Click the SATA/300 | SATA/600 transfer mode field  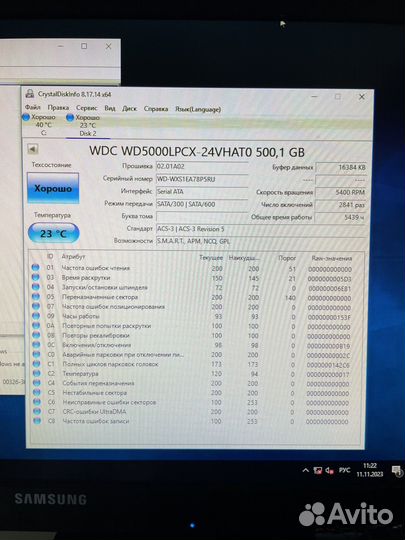202,204
